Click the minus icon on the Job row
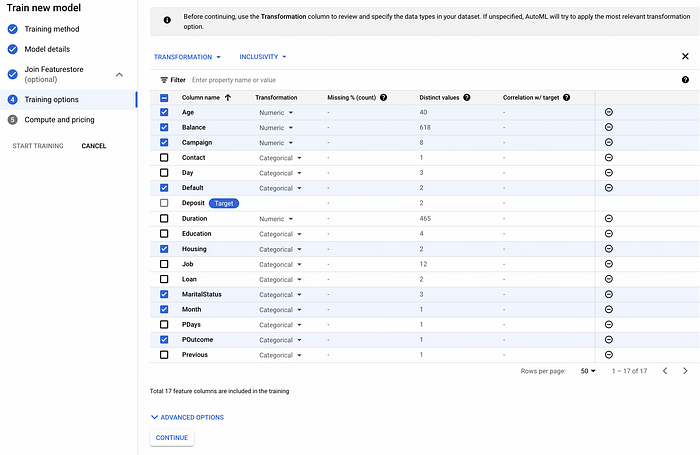 click(x=608, y=264)
